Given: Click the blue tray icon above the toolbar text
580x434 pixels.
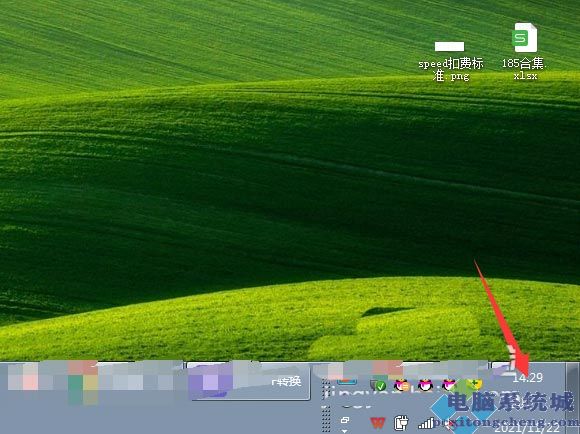Looking at the screenshot, I should [347, 381].
